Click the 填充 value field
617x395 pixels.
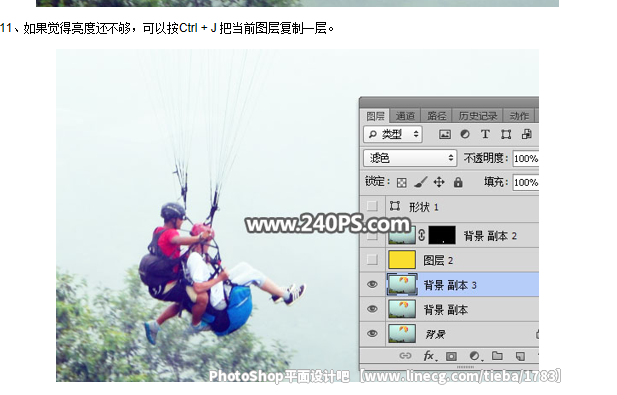pos(526,183)
